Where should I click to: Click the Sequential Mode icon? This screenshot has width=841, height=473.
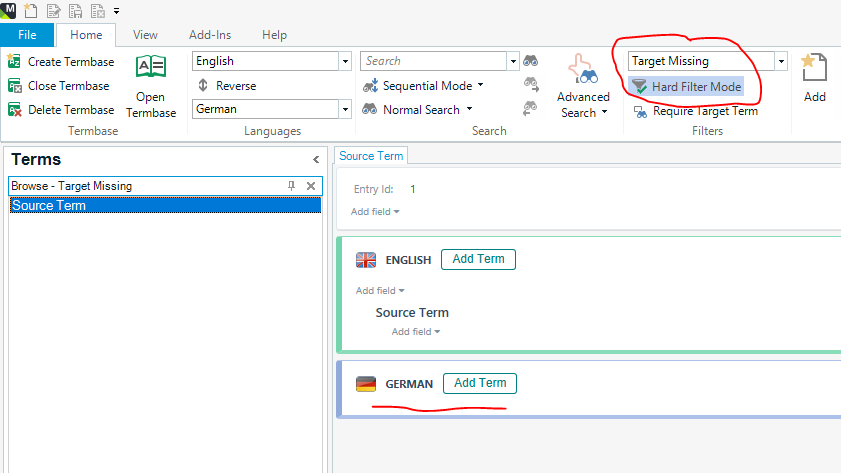371,86
